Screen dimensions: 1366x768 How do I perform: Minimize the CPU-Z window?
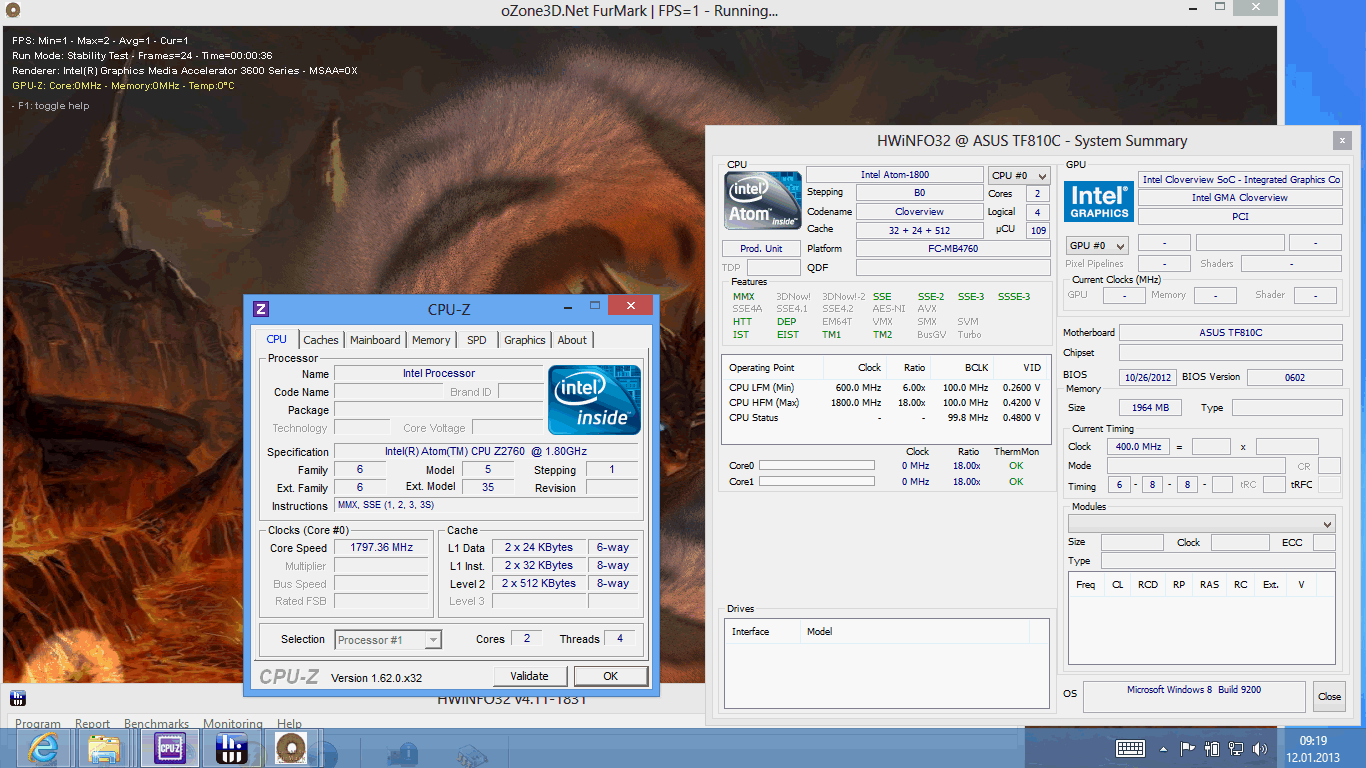(569, 305)
